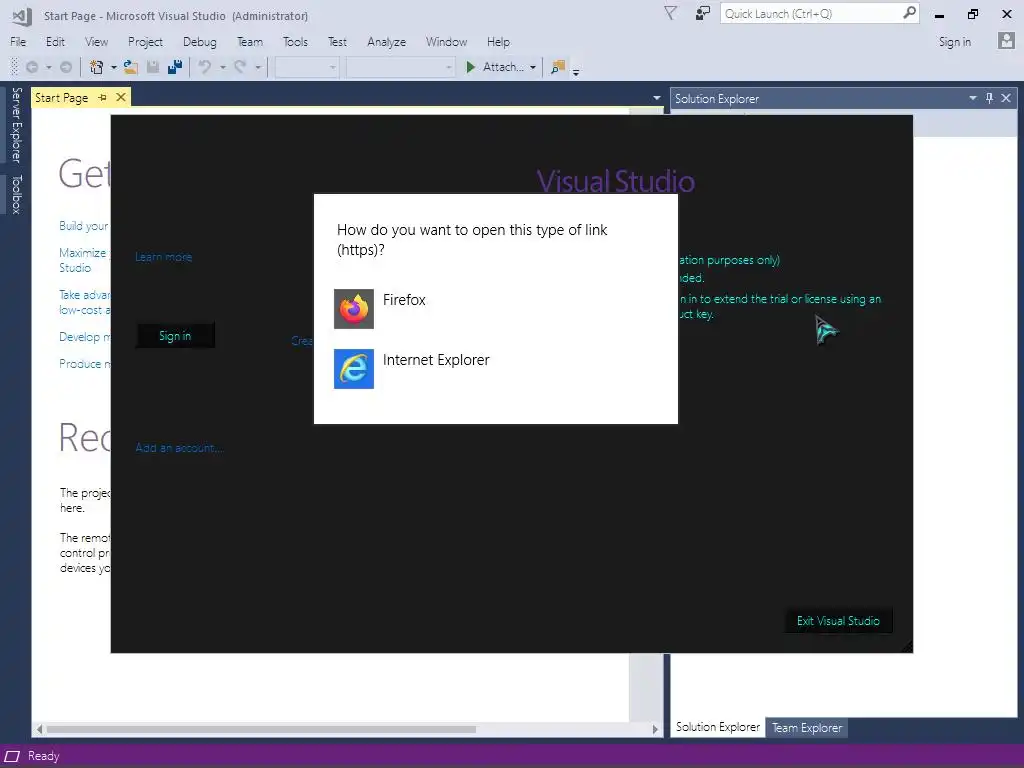Click the Navigate Forward toolbar icon

coord(66,67)
